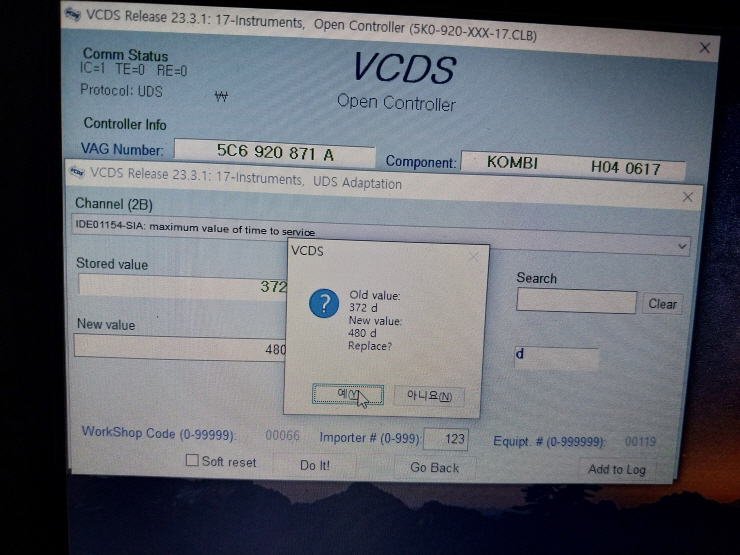
Task: Click the New value input field
Action: (180, 348)
